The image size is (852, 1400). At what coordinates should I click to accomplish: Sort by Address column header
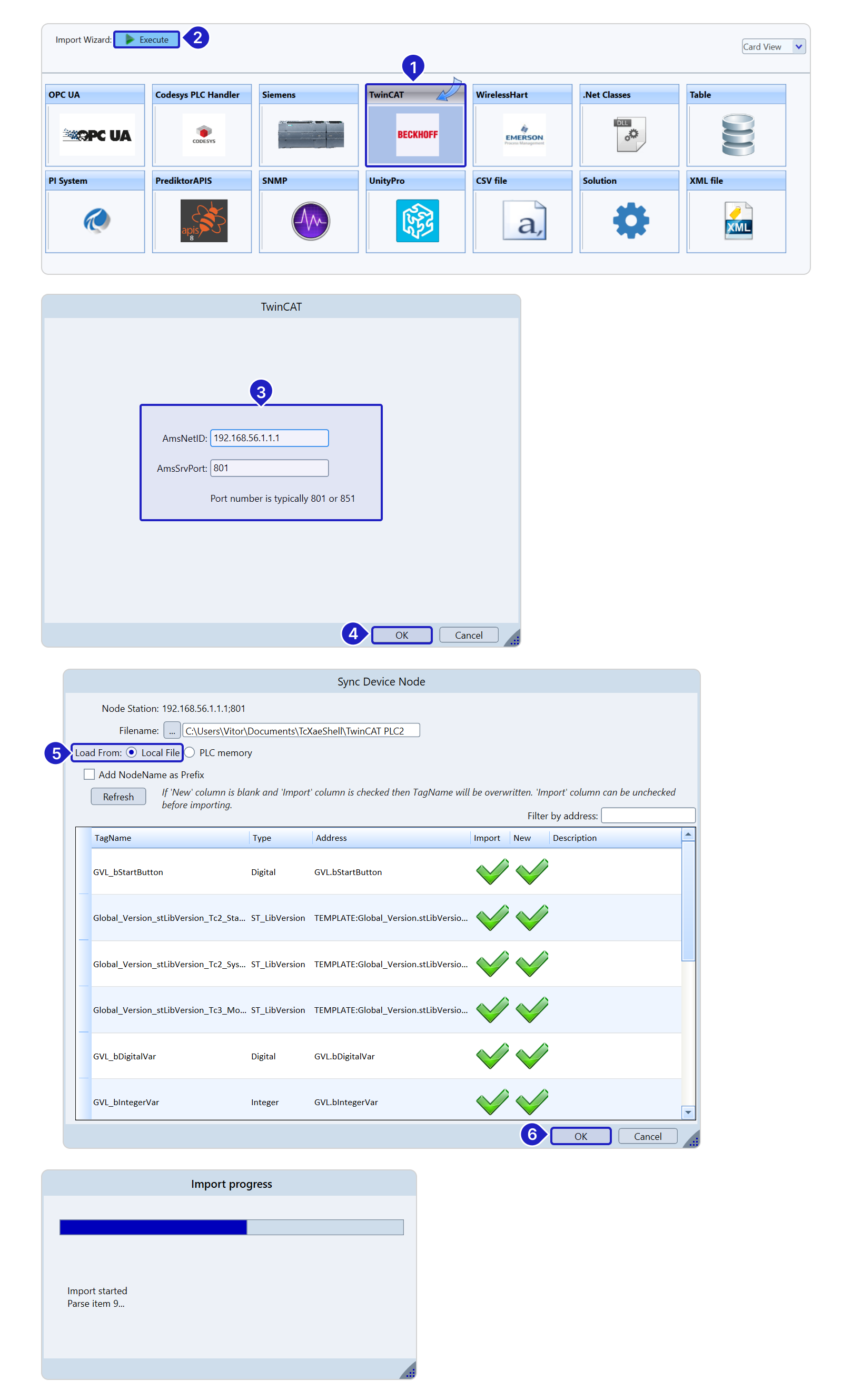coord(392,838)
